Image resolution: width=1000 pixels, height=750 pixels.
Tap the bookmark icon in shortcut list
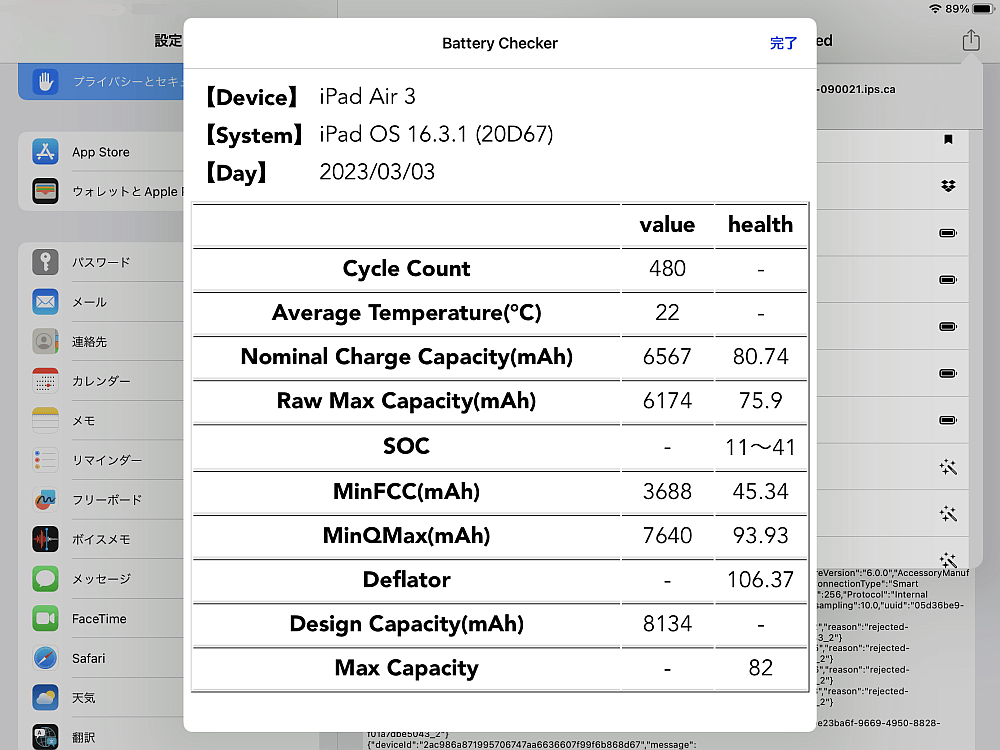coord(948,139)
